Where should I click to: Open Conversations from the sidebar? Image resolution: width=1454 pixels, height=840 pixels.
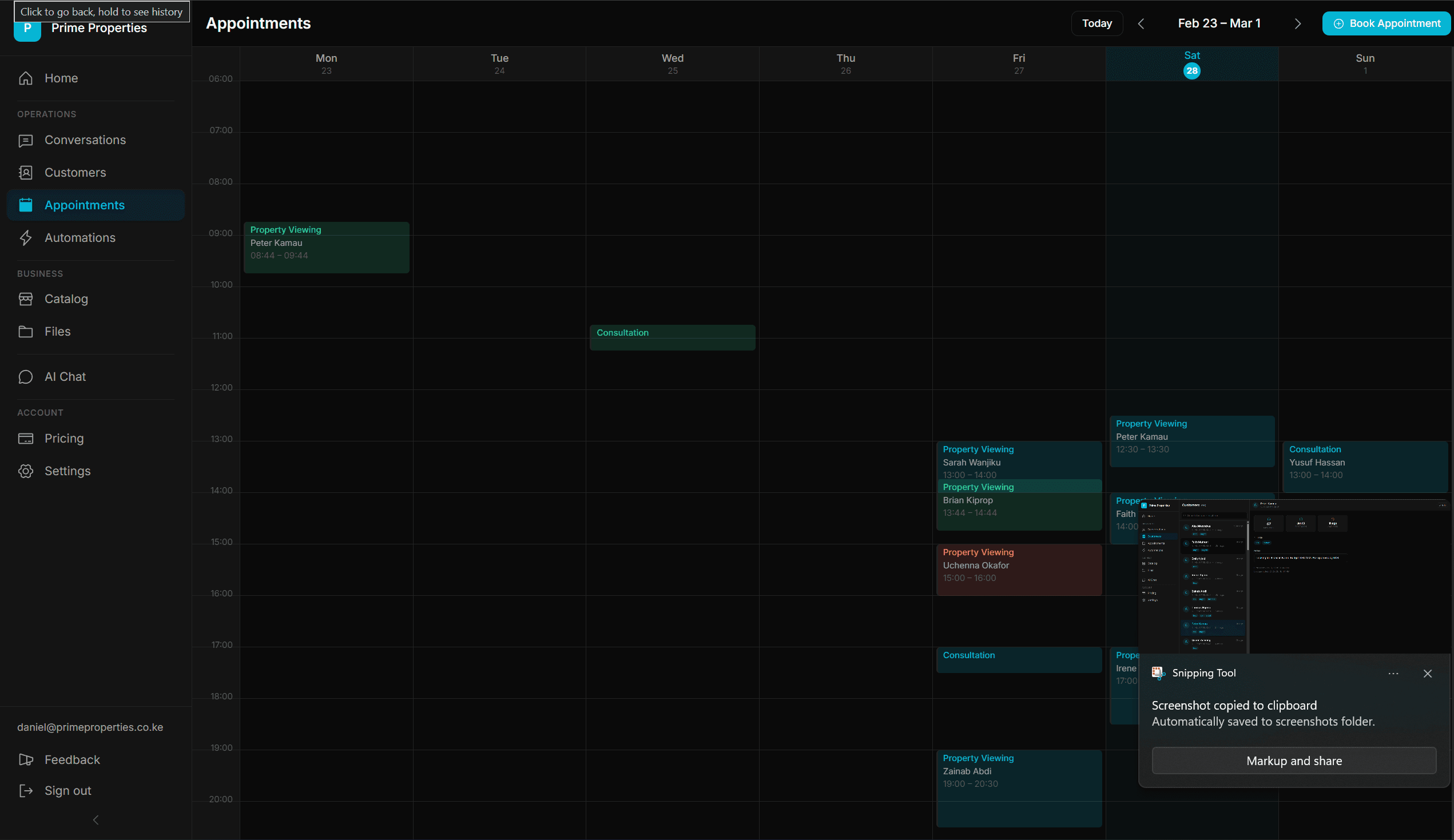[x=85, y=140]
